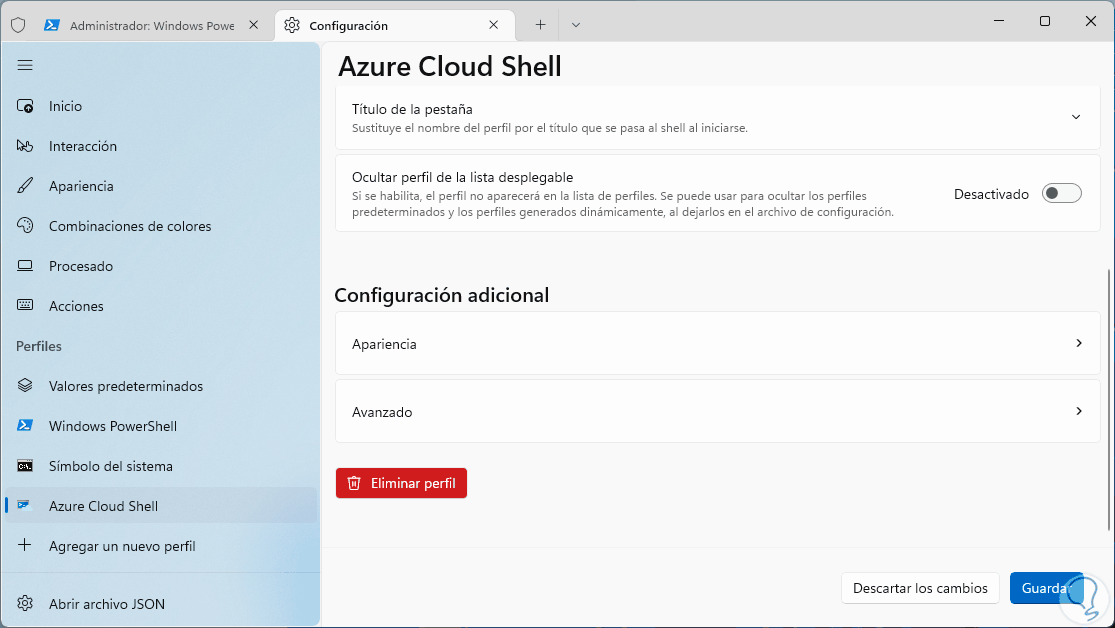Click the Símbolo del sistema icon

26,466
